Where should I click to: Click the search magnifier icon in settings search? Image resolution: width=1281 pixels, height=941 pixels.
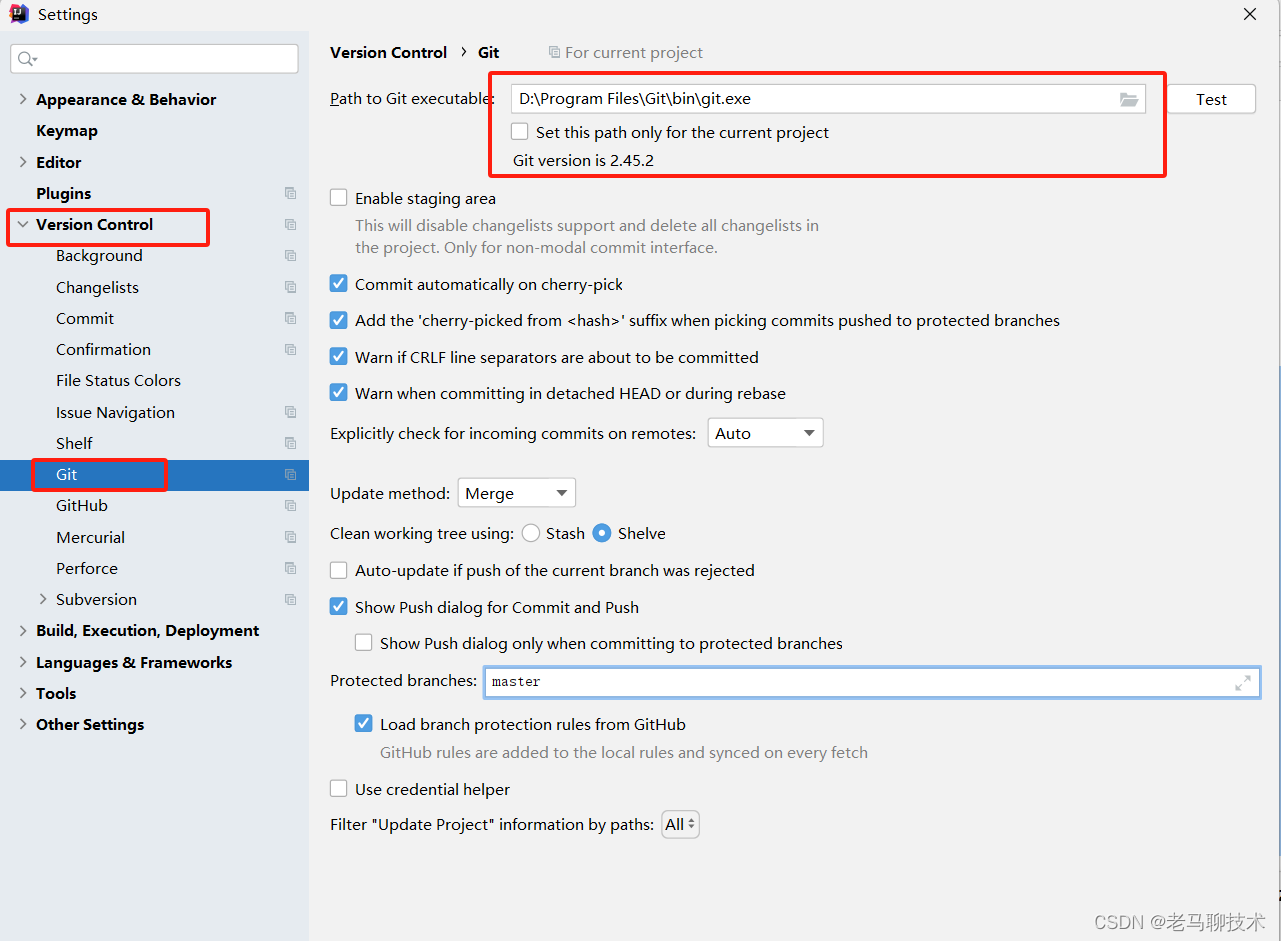tap(27, 59)
